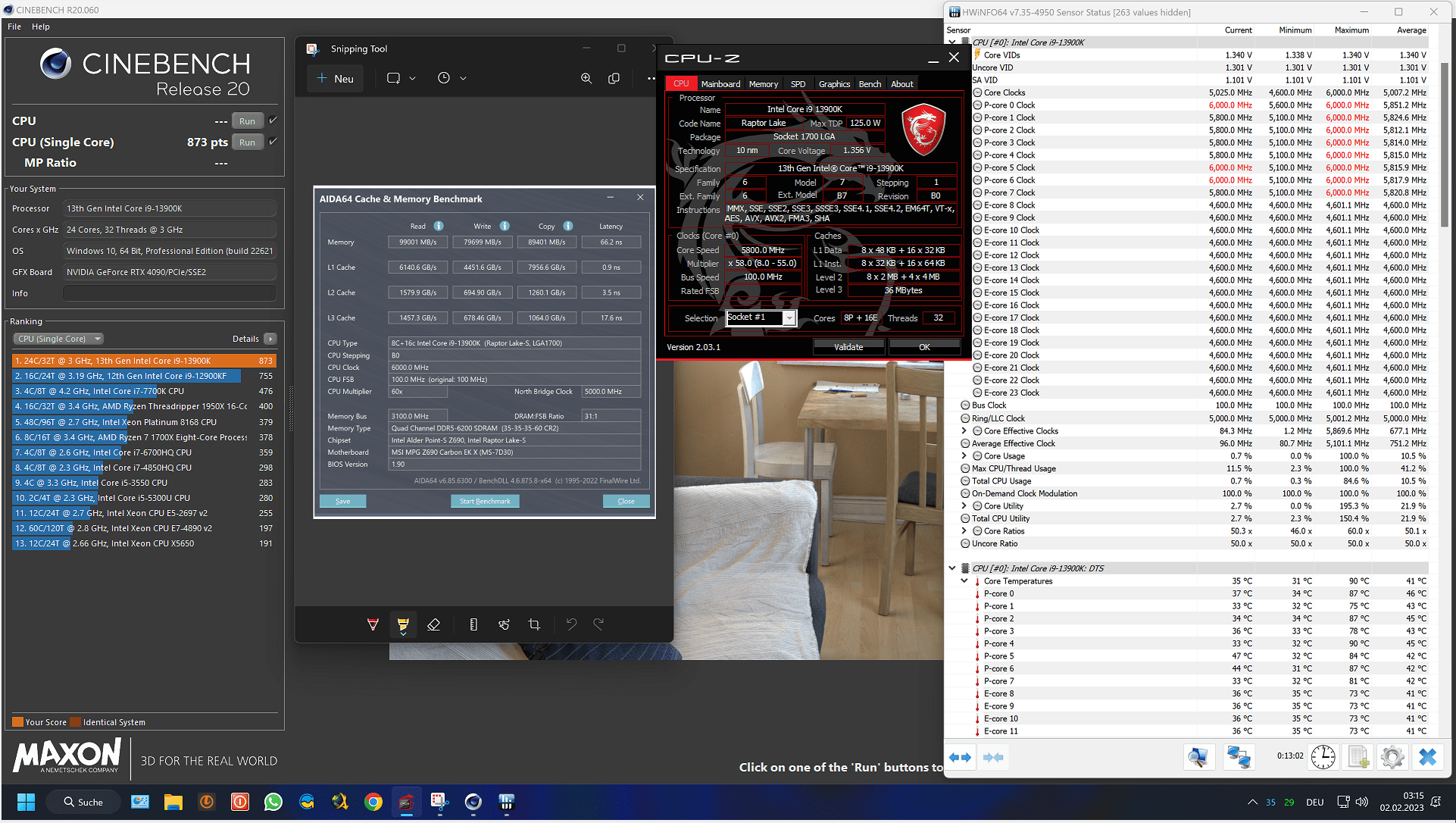Switch to CPU-Z About tab

click(x=901, y=84)
